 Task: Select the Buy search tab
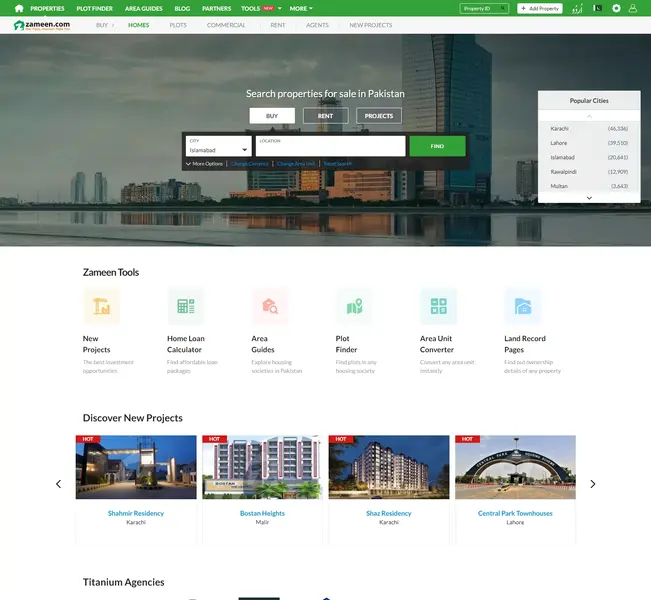point(272,116)
